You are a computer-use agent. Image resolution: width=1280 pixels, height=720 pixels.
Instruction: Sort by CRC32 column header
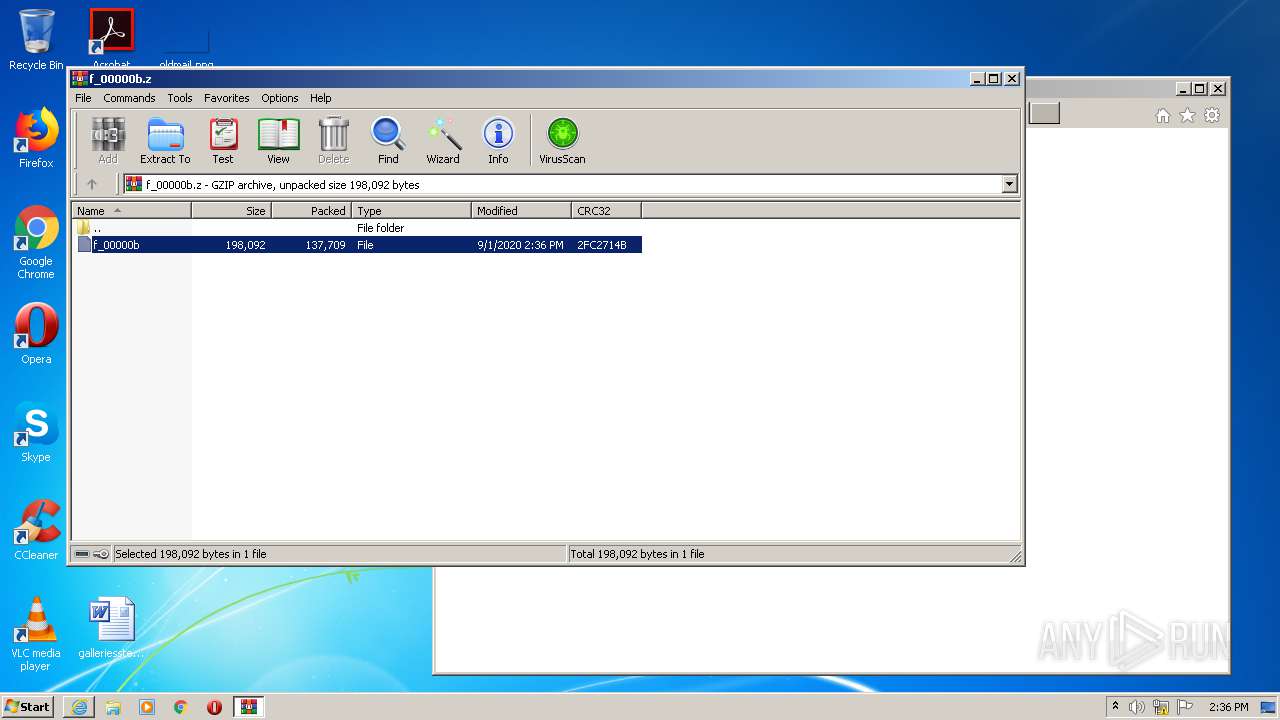[x=606, y=210]
